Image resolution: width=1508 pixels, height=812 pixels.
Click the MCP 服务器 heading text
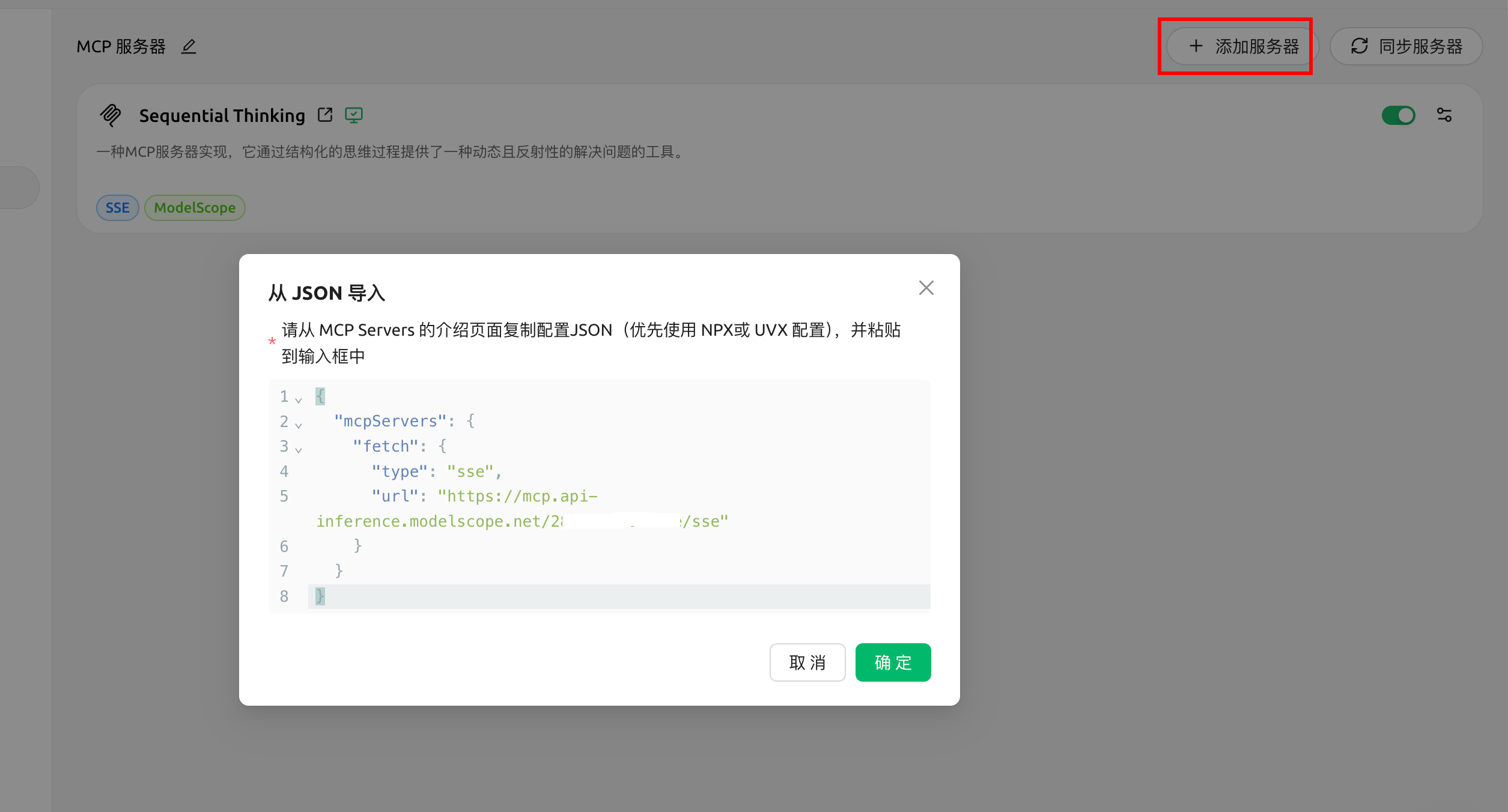coord(121,46)
